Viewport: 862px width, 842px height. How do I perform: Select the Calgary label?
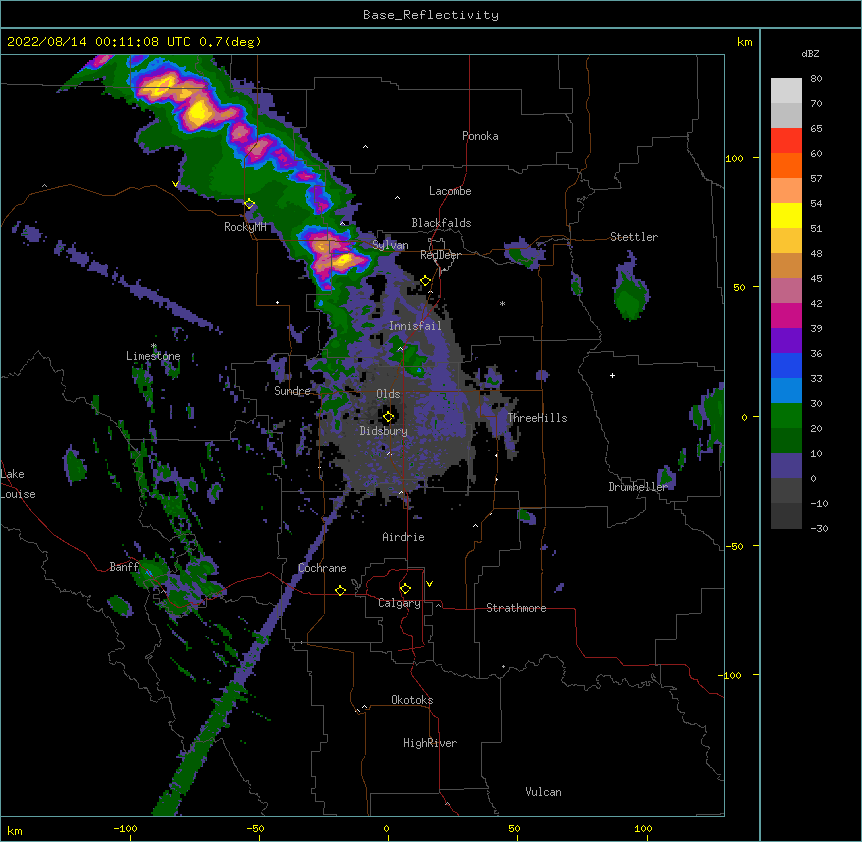click(x=399, y=603)
